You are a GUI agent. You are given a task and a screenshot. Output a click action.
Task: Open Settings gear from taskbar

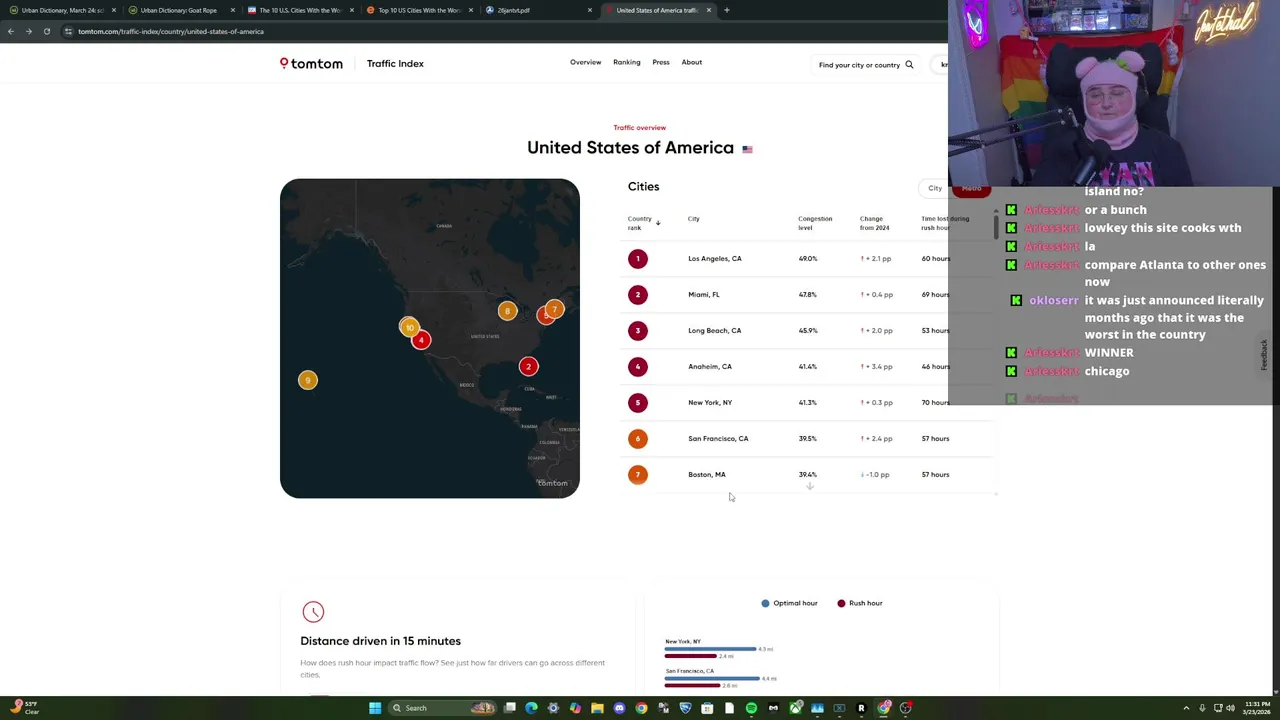point(553,708)
